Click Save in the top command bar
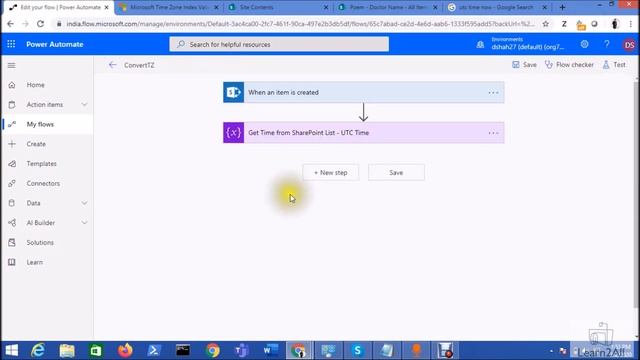The height and width of the screenshot is (360, 640). [x=524, y=64]
